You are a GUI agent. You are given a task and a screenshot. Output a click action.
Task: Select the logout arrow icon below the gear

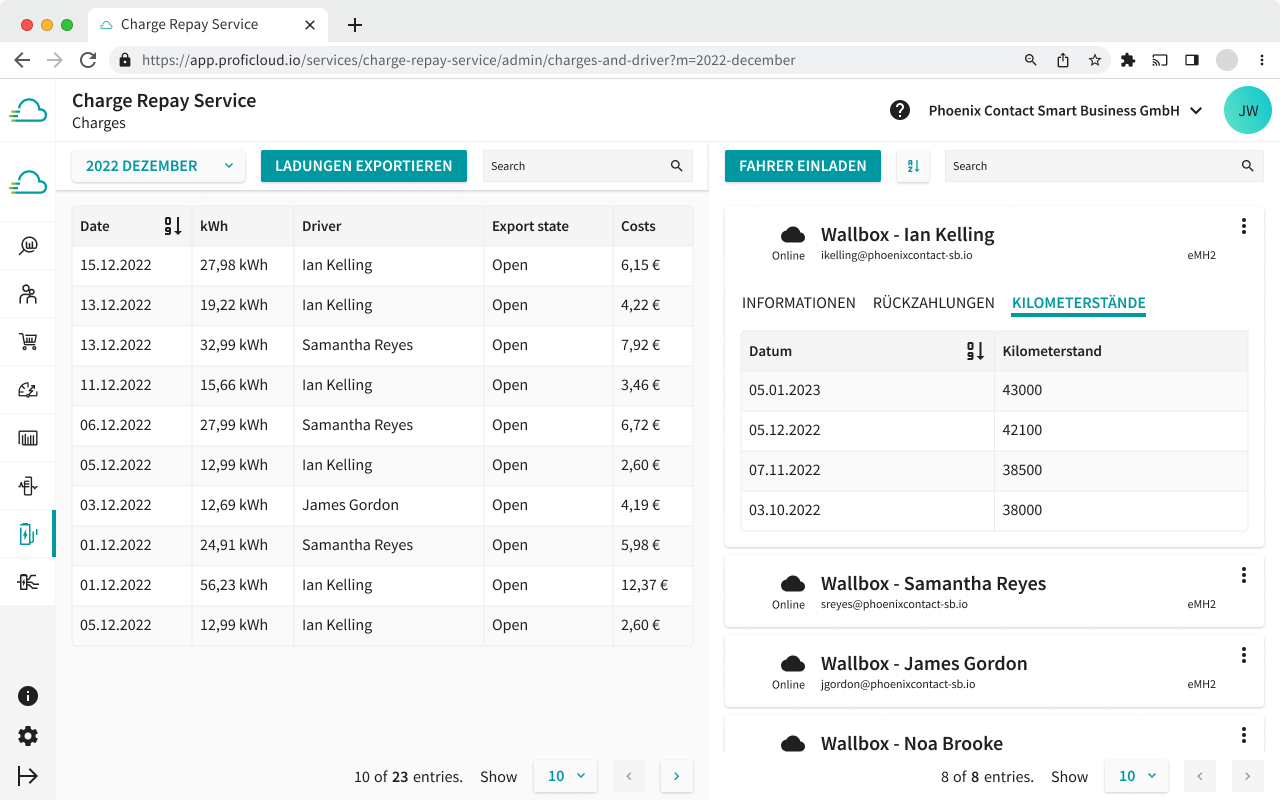tap(28, 776)
